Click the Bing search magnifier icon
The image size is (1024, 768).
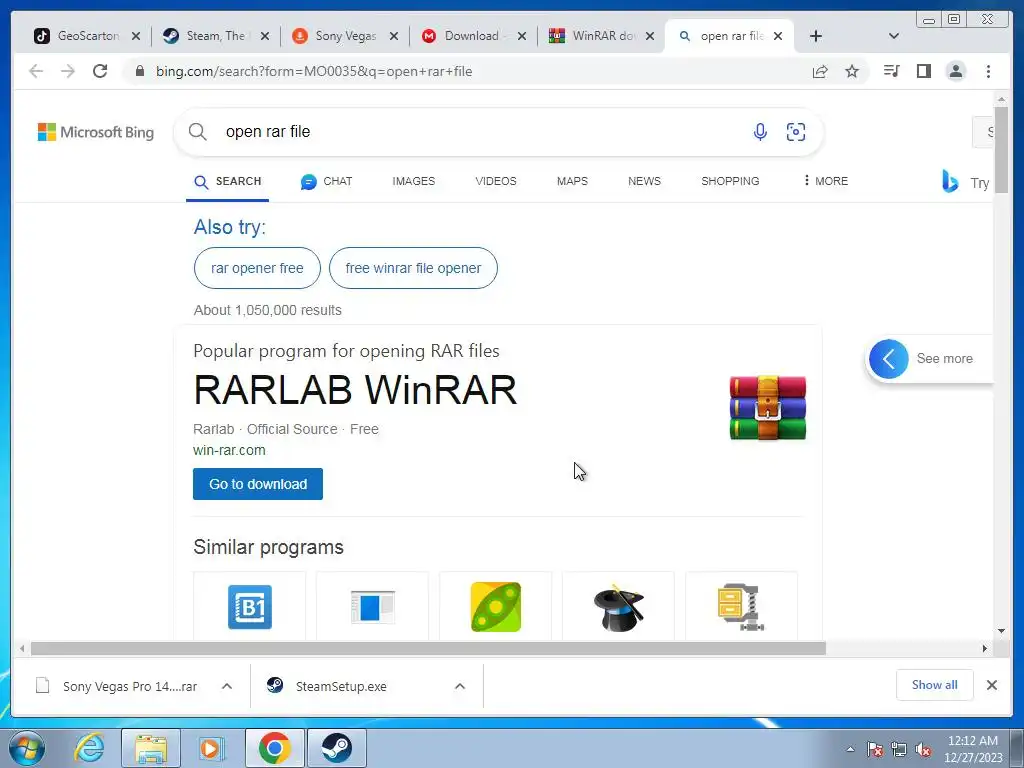[x=198, y=132]
